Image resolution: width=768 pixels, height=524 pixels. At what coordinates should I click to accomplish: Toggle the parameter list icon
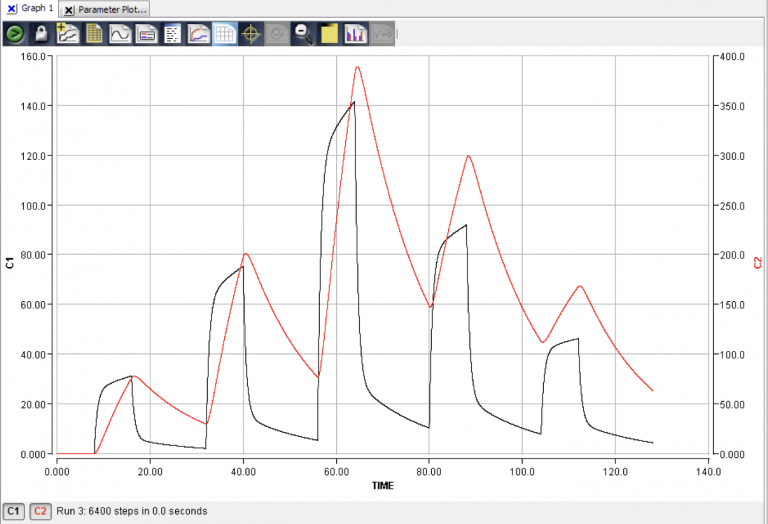point(172,34)
